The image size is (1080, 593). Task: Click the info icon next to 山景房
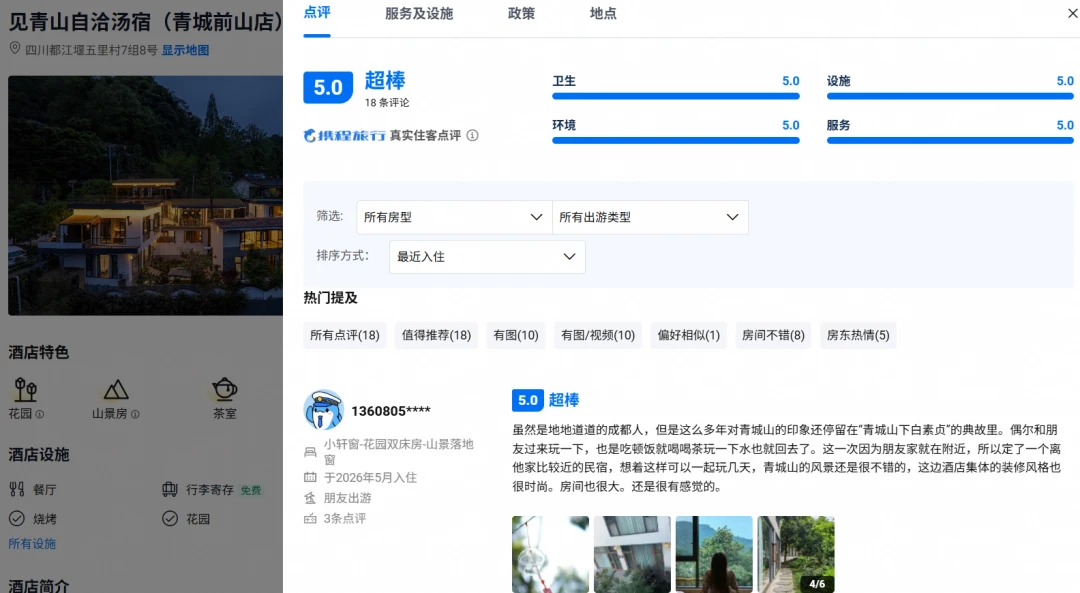point(135,414)
